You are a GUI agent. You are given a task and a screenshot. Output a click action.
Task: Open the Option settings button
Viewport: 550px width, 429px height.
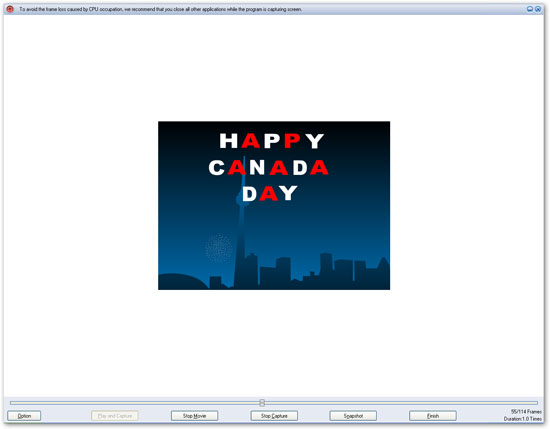tap(24, 416)
